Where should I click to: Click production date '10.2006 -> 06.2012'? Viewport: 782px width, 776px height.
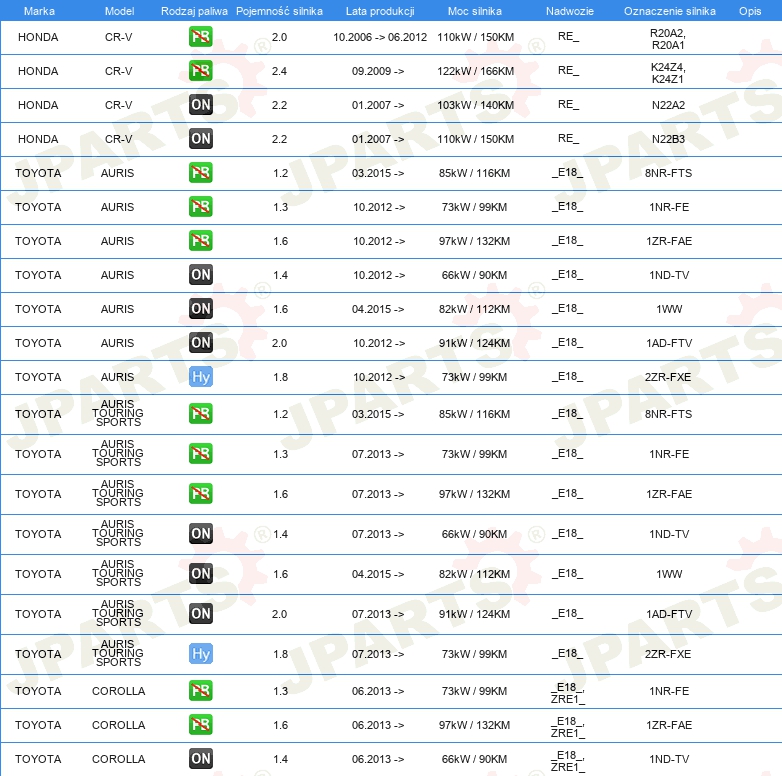coord(380,37)
